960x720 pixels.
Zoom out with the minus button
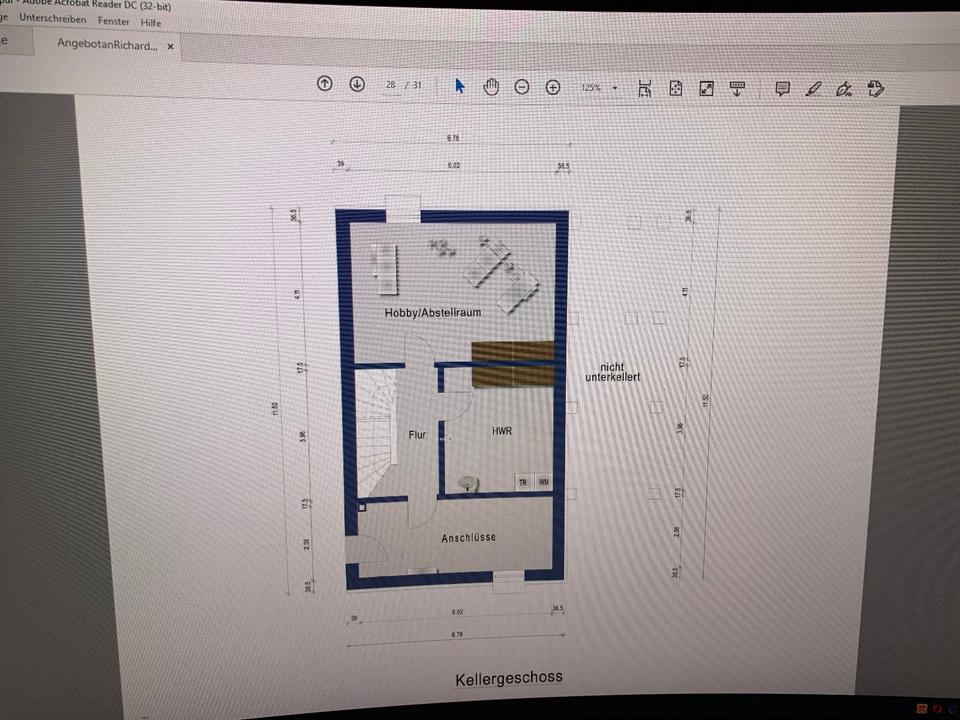click(x=521, y=87)
